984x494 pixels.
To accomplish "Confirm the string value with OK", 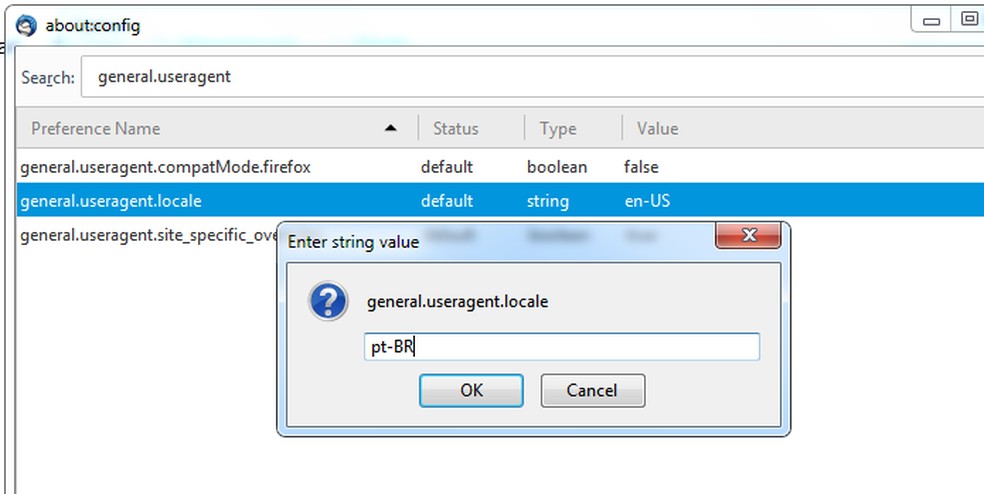I will pyautogui.click(x=471, y=390).
